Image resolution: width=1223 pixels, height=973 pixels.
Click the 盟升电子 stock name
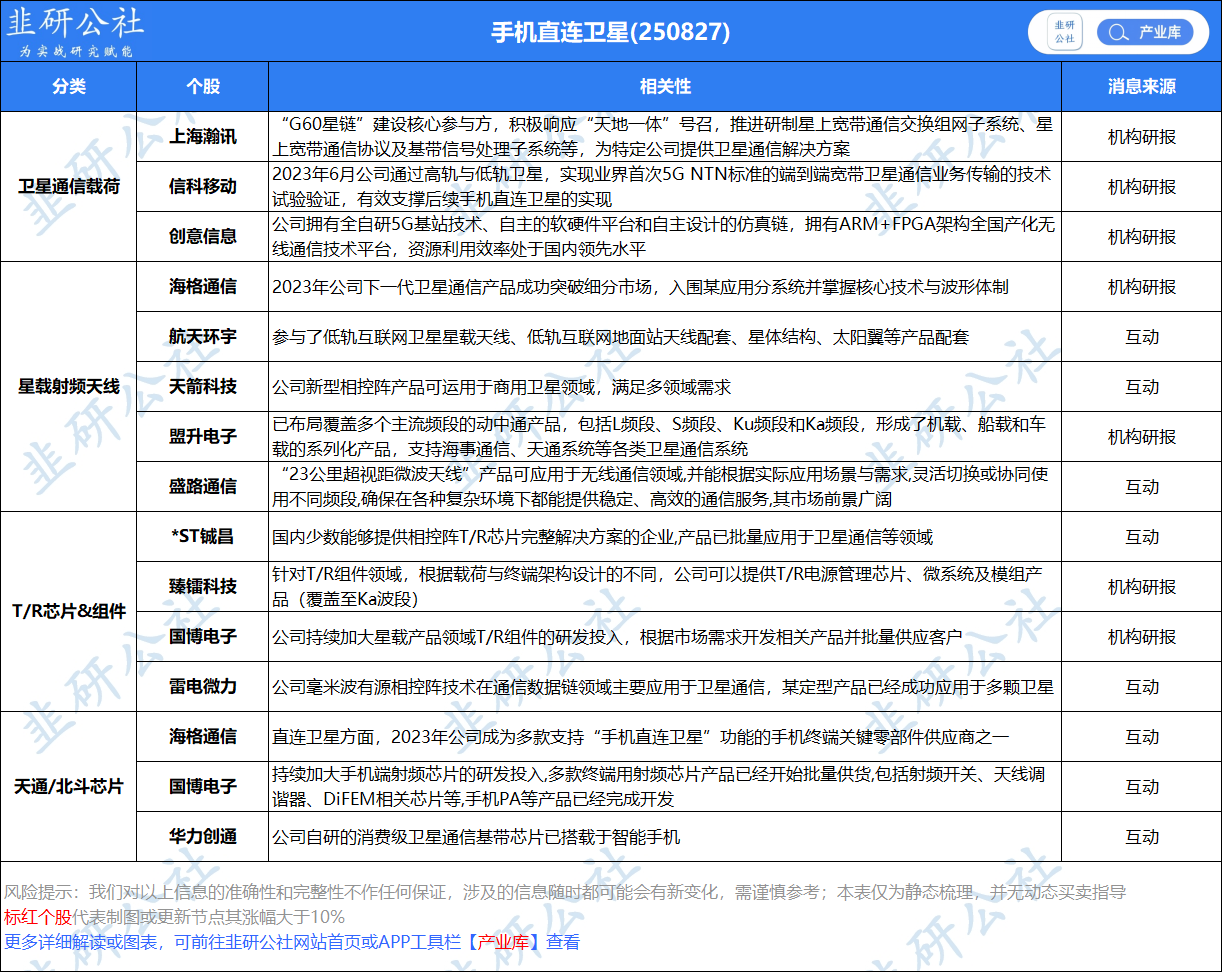pyautogui.click(x=202, y=437)
